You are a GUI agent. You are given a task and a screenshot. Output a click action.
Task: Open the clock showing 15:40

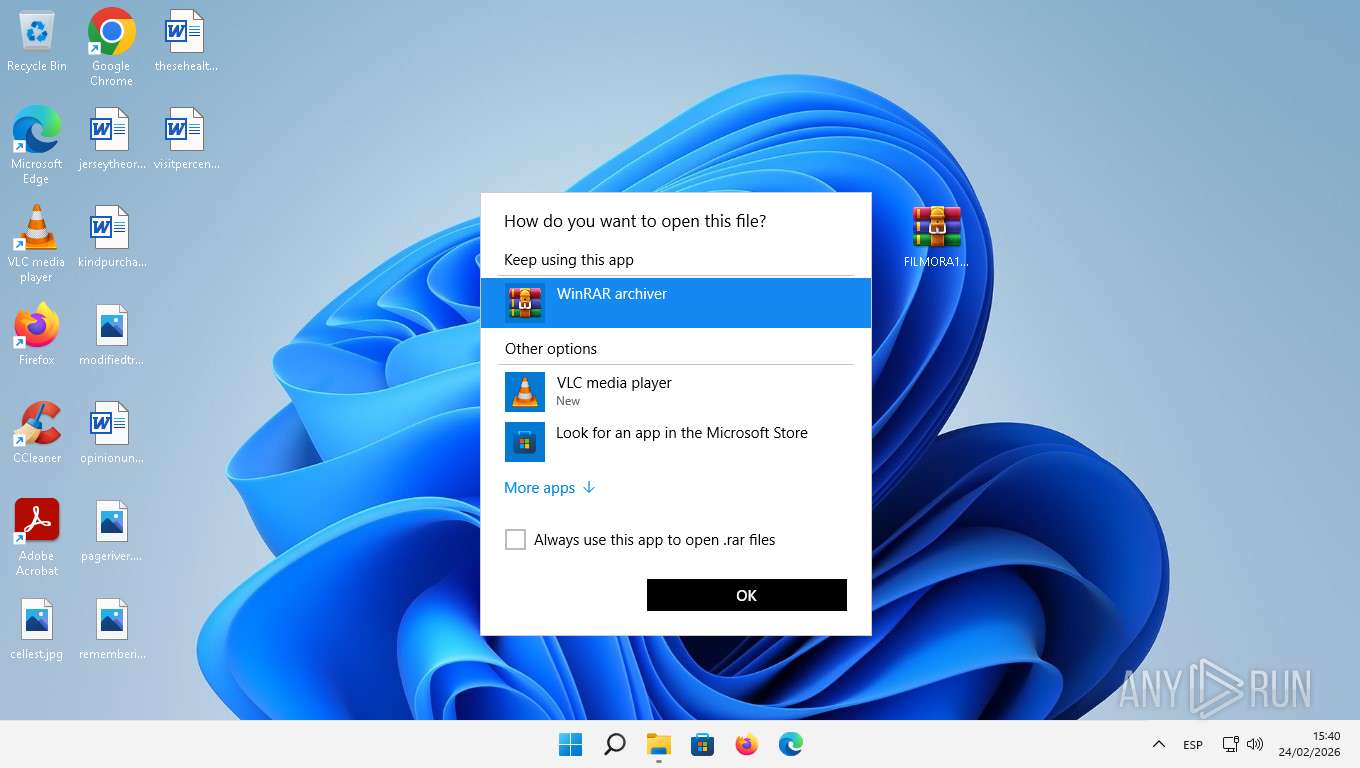pos(1312,744)
